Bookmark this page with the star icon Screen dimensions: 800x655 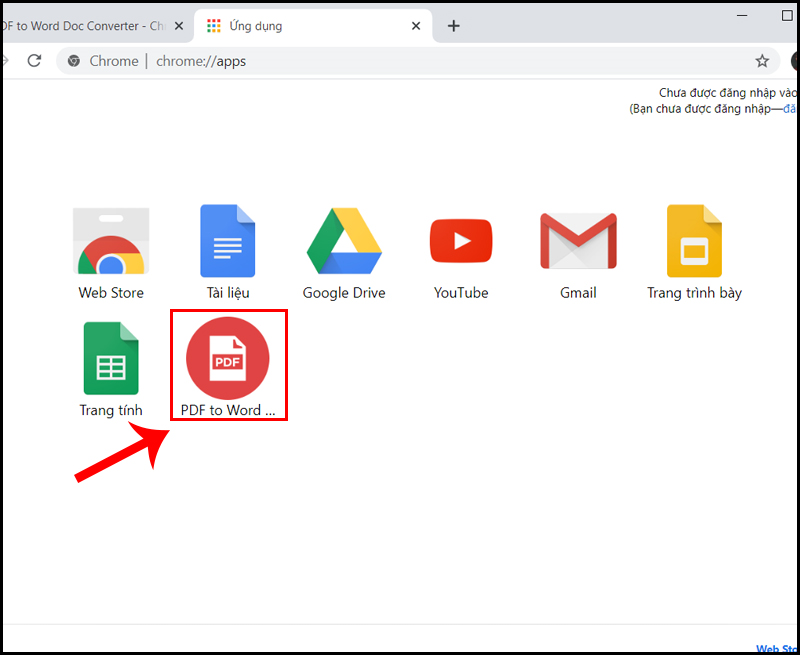pyautogui.click(x=762, y=61)
